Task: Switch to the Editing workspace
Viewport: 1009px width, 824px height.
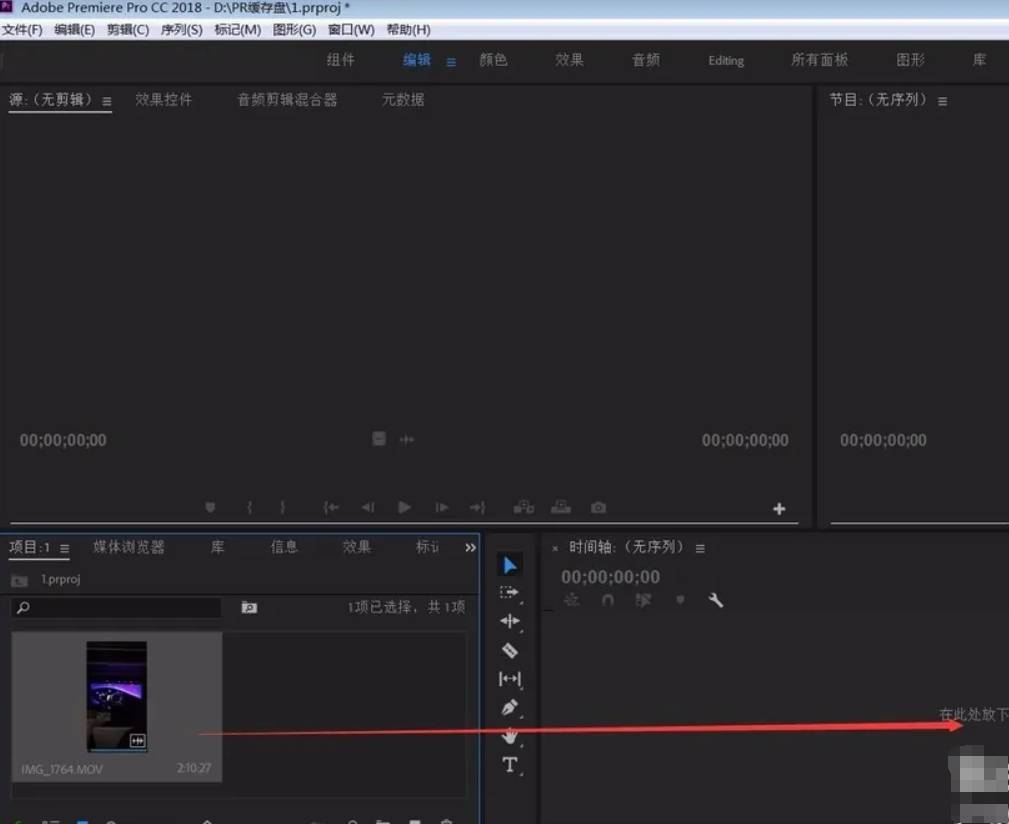Action: click(x=726, y=60)
